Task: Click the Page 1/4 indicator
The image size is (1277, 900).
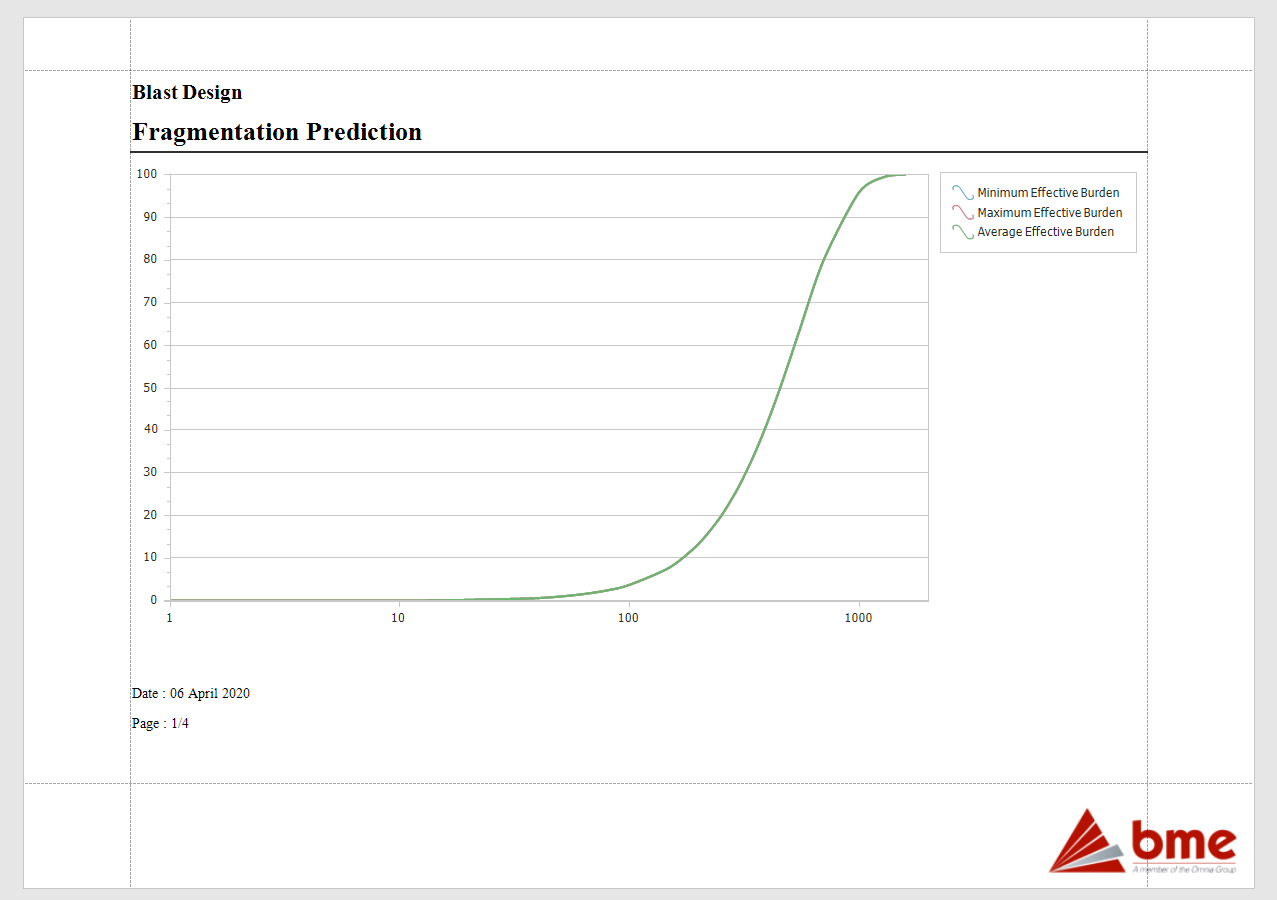Action: [160, 724]
